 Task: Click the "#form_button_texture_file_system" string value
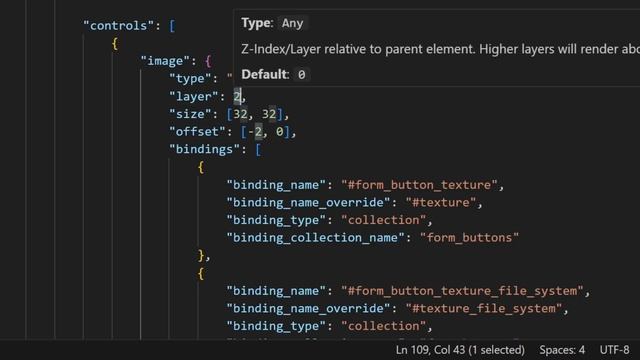coord(462,291)
